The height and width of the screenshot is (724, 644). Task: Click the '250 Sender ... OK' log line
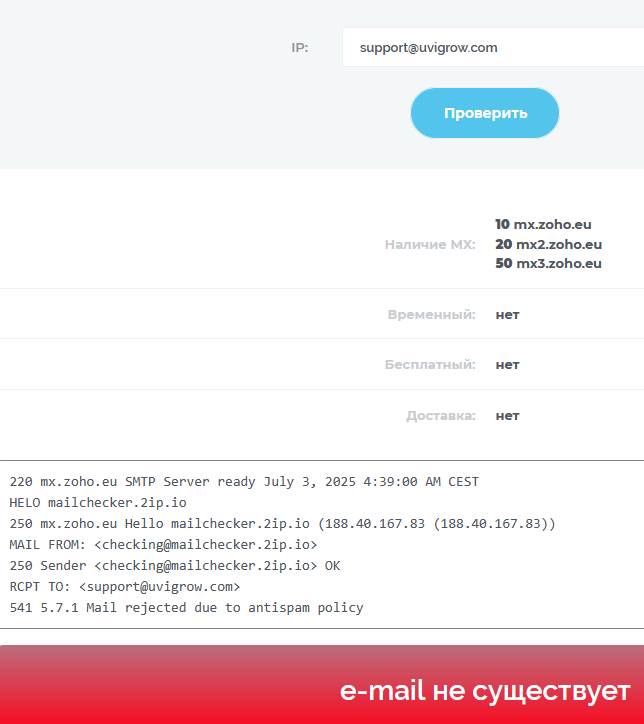(x=175, y=566)
